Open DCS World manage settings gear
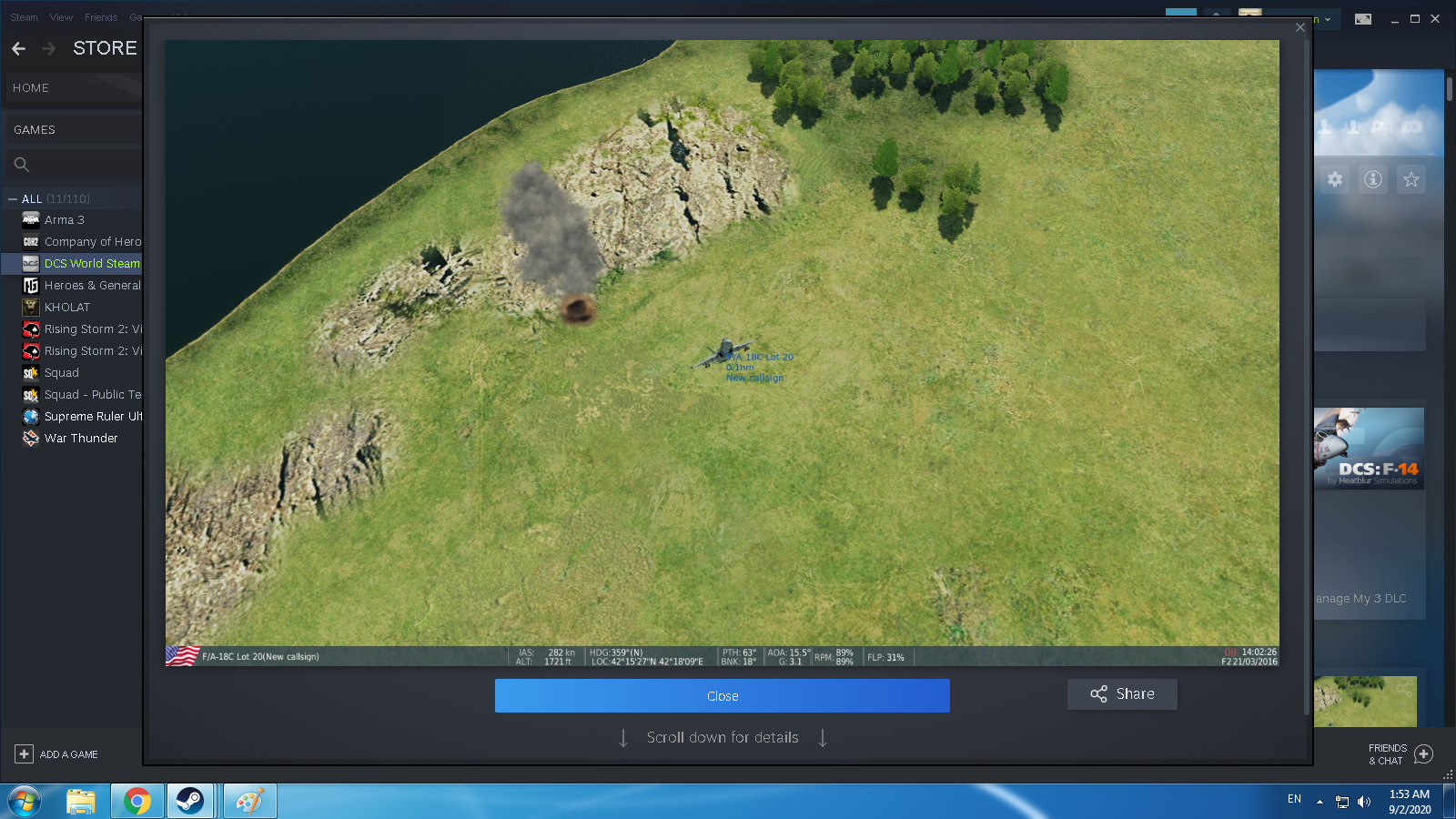Viewport: 1456px width, 819px height. click(x=1335, y=179)
